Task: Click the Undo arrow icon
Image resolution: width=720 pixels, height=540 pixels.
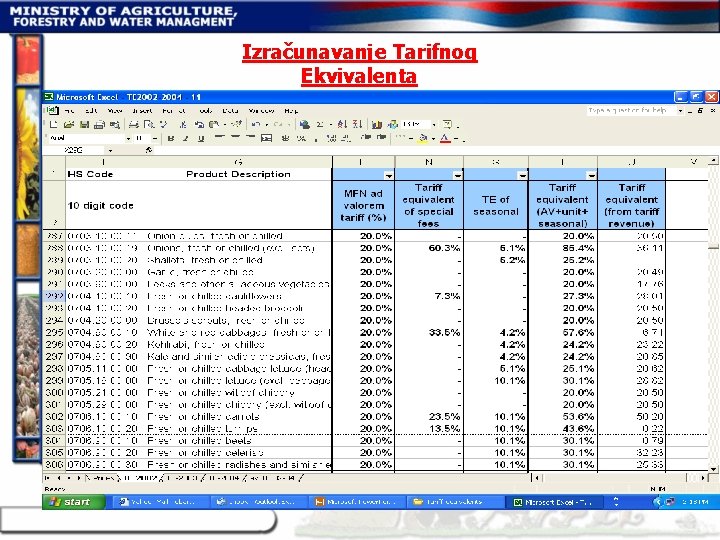Action: click(x=255, y=124)
